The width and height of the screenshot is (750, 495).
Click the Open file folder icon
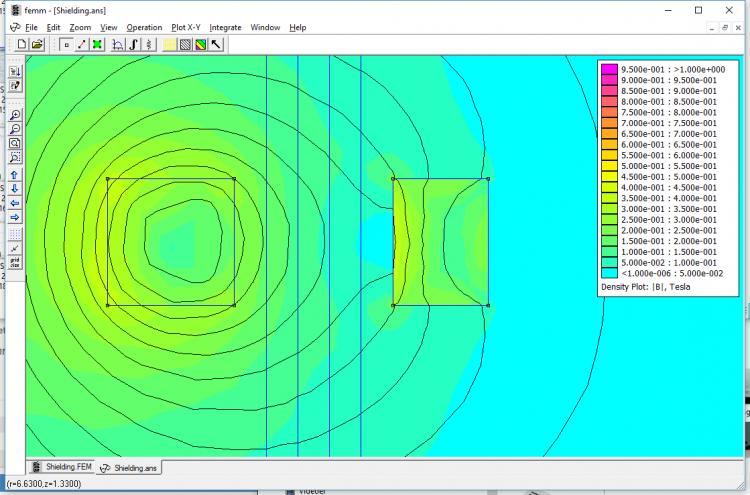point(37,44)
